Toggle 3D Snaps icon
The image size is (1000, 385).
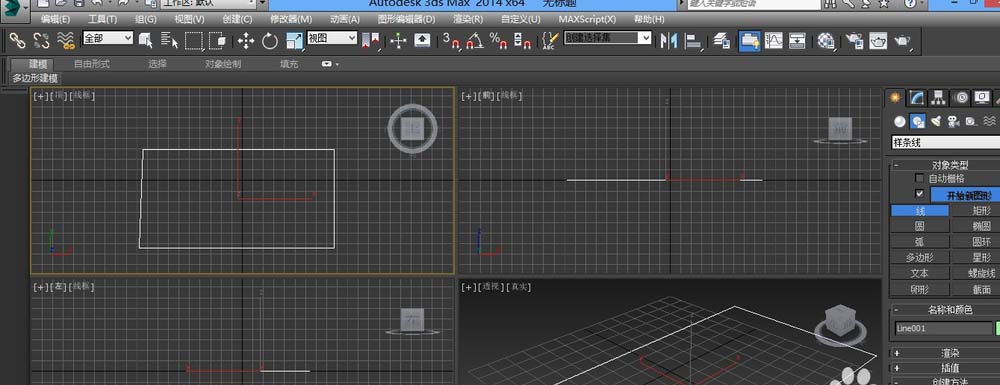(x=451, y=41)
